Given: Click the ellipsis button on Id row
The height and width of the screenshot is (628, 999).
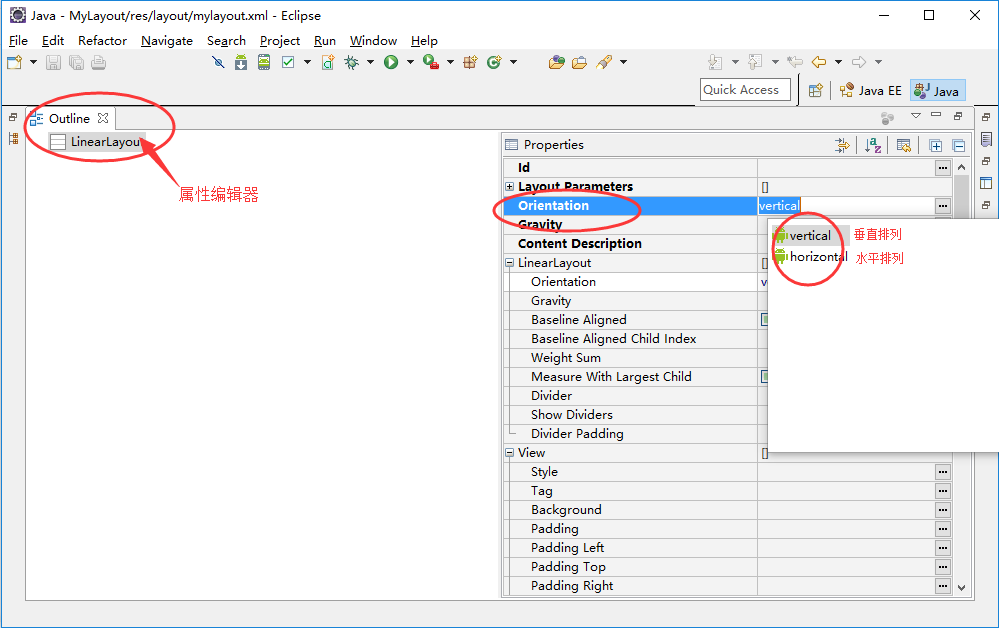Looking at the screenshot, I should click(943, 168).
